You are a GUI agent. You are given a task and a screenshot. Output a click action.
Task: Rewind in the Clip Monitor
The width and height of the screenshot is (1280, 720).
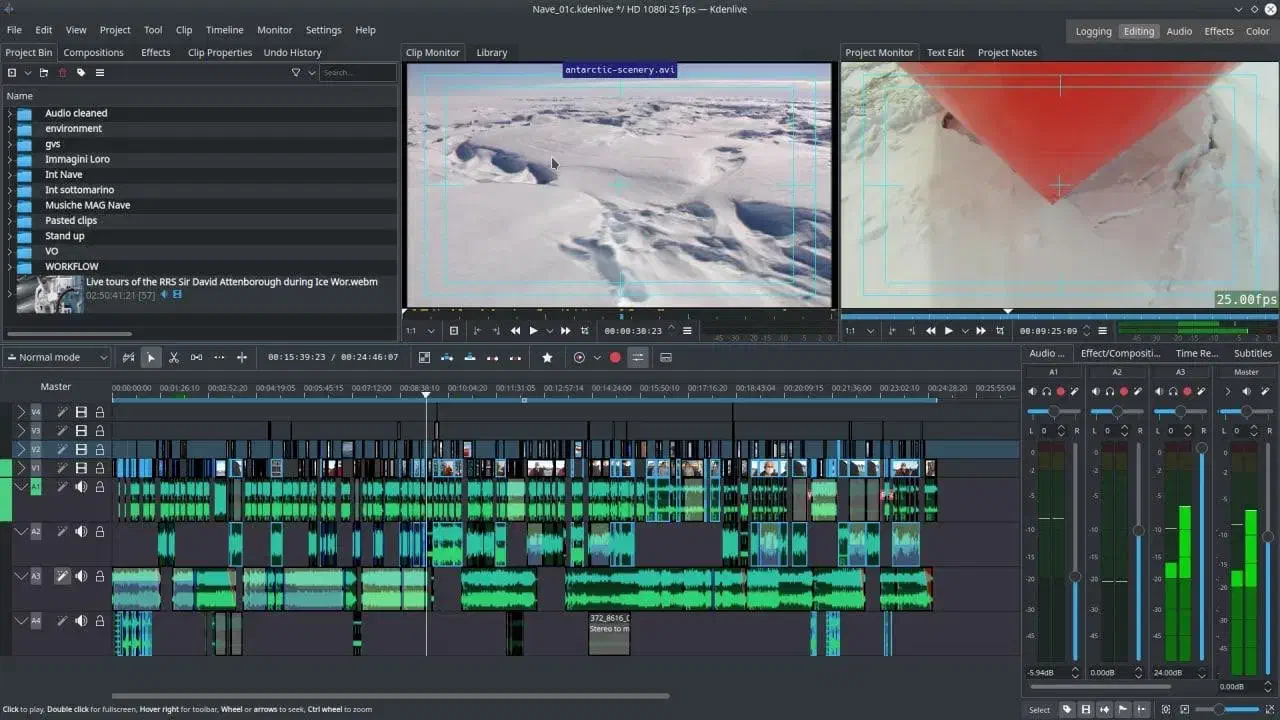pyautogui.click(x=516, y=331)
